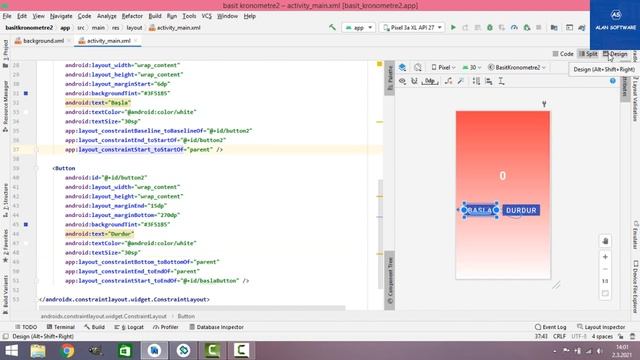The image size is (640, 360).
Task: Open the Refactor menu
Action: click(132, 16)
